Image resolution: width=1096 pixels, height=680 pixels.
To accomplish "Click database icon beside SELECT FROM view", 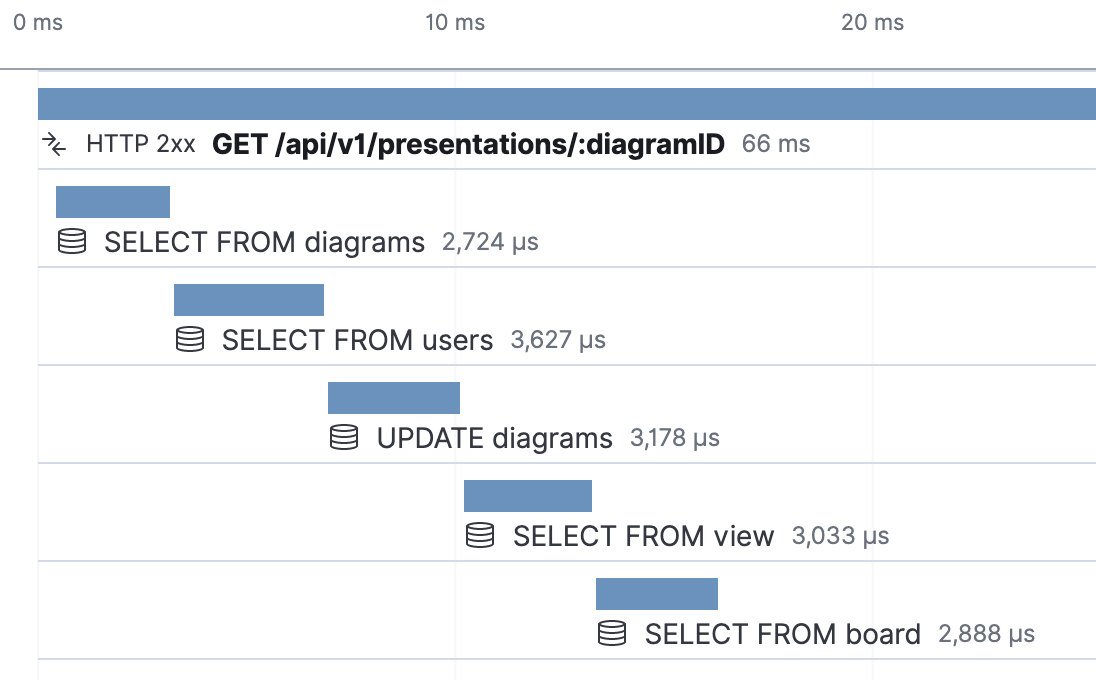I will click(x=480, y=535).
